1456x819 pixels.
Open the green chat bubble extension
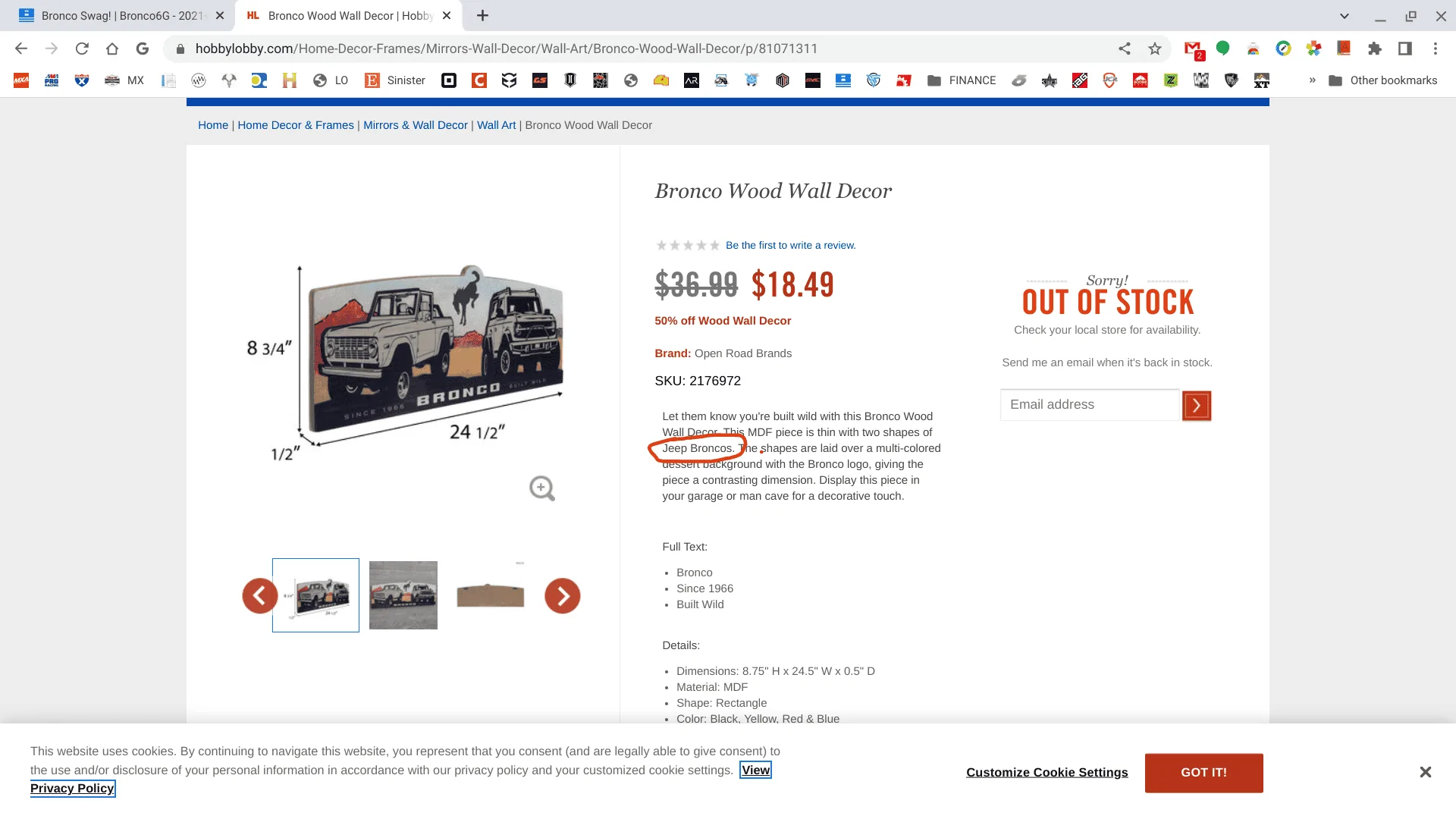[x=1222, y=49]
